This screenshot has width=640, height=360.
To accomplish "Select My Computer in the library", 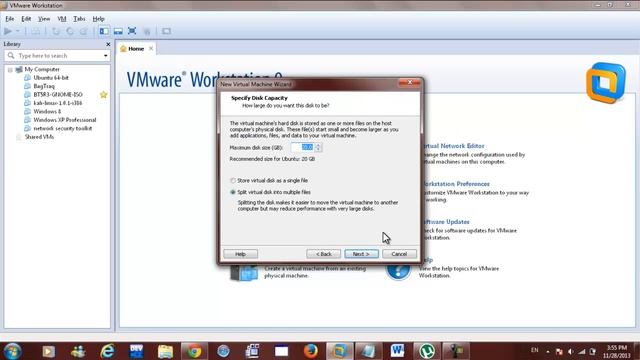I will (42, 69).
